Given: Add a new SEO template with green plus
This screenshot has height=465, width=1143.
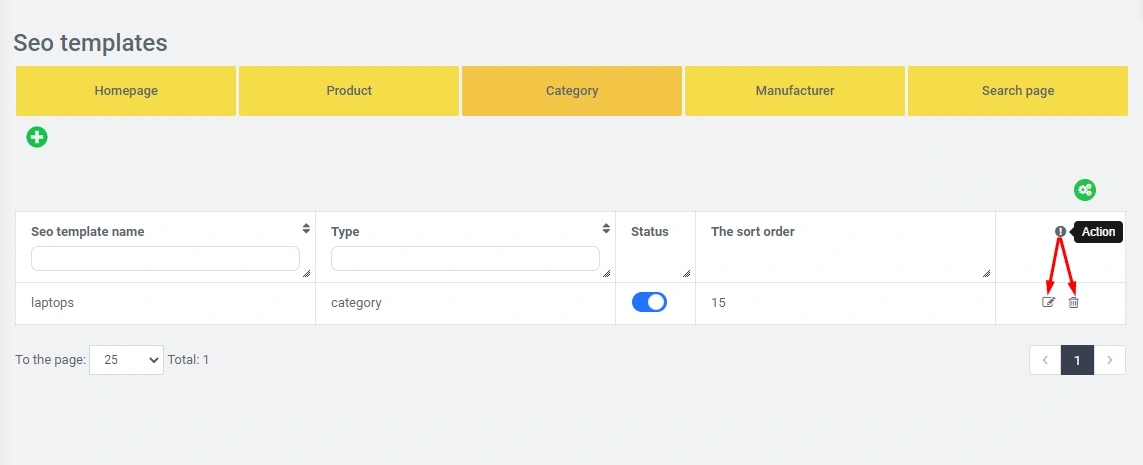Looking at the screenshot, I should tap(37, 137).
